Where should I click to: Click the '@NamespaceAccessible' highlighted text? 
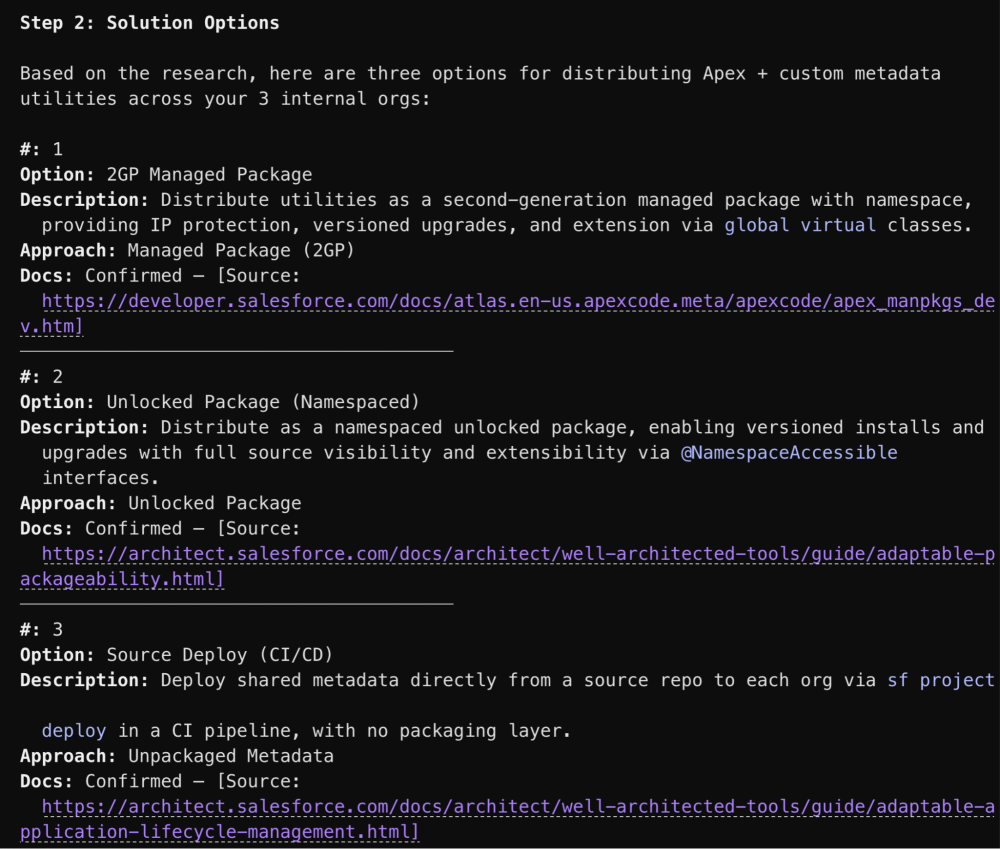coord(789,453)
